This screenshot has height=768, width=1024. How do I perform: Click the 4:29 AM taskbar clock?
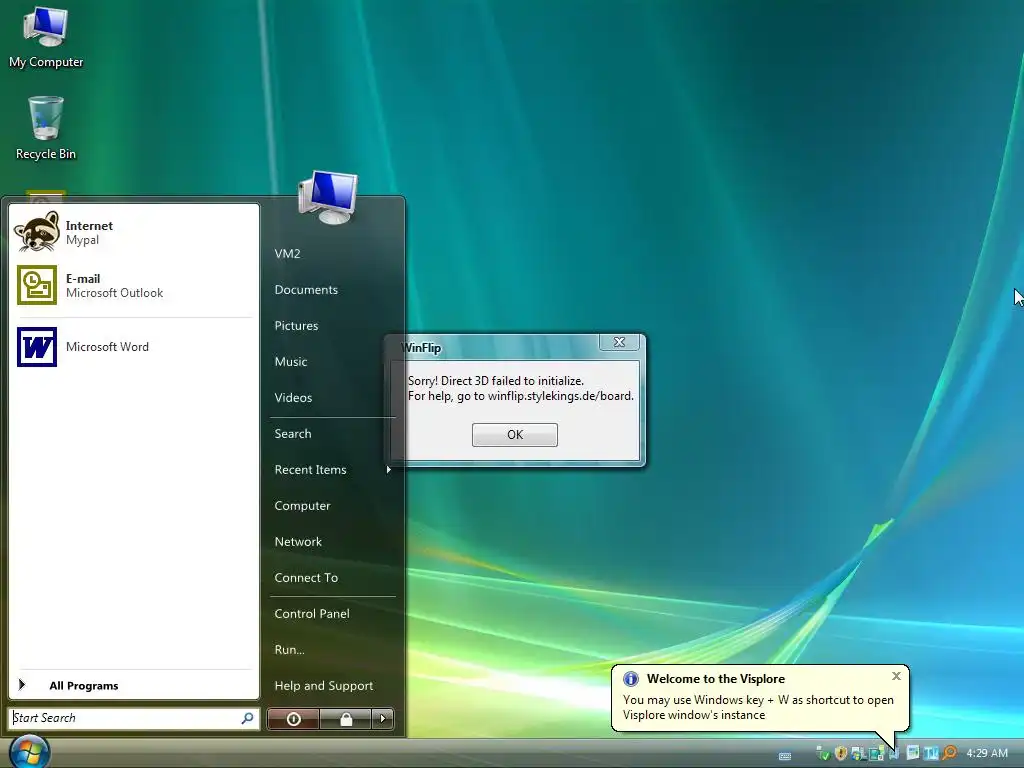point(987,753)
